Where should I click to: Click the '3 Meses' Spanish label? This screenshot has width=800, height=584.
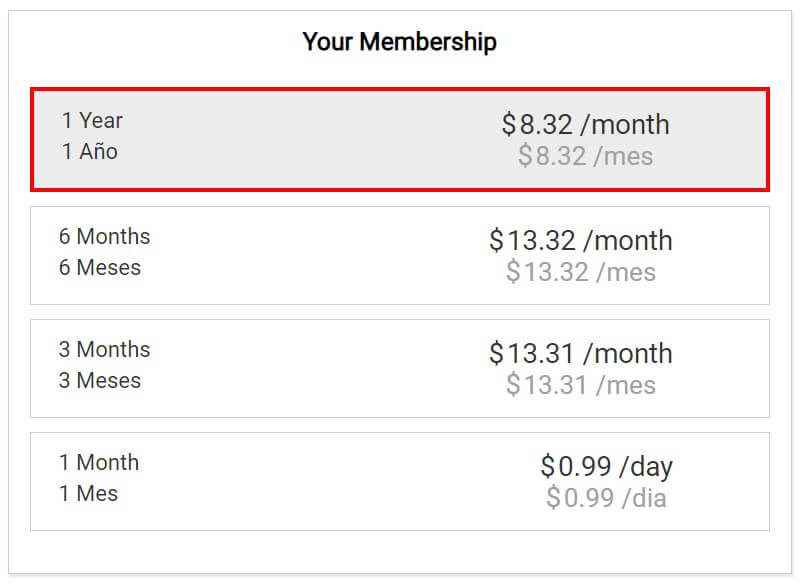100,380
